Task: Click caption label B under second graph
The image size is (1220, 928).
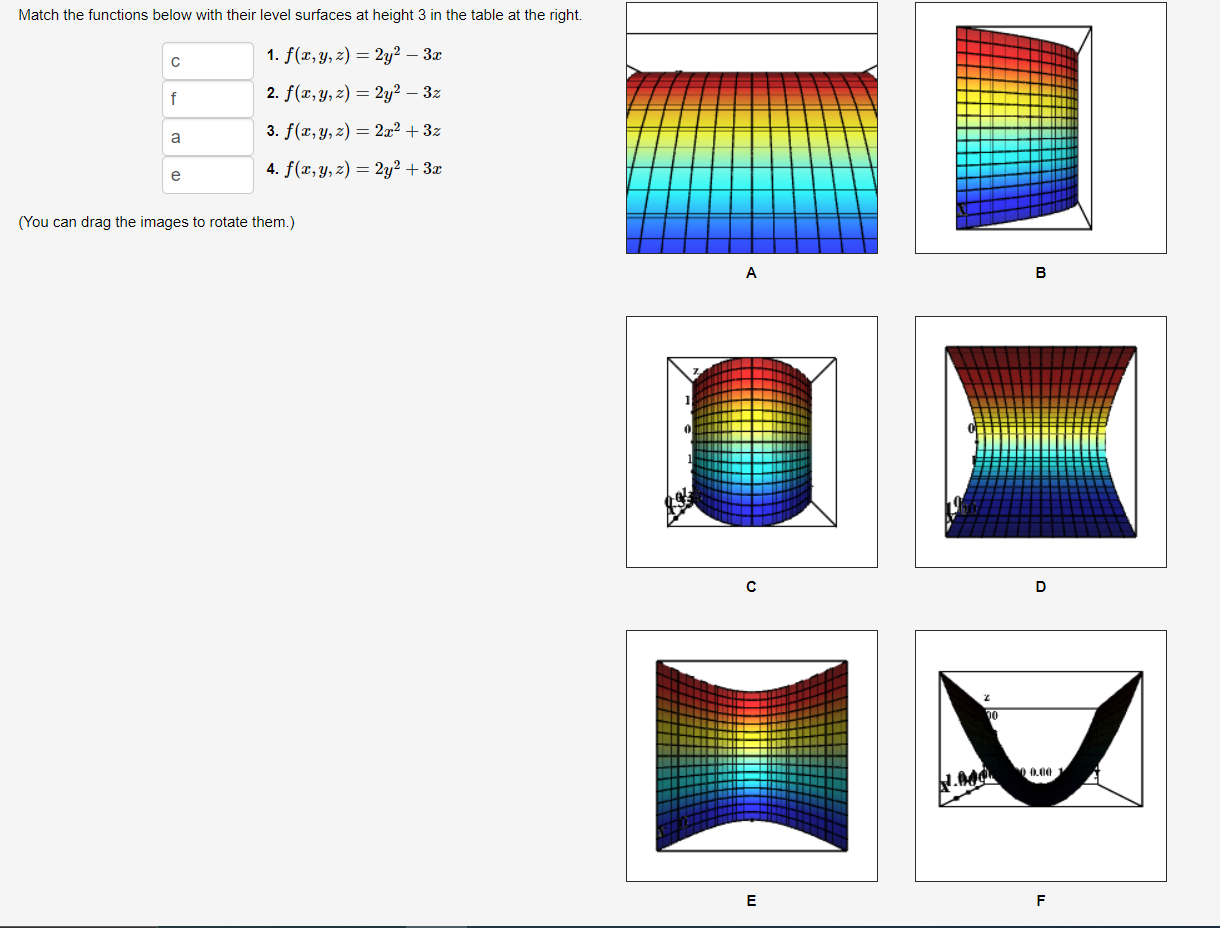Action: tap(1041, 272)
